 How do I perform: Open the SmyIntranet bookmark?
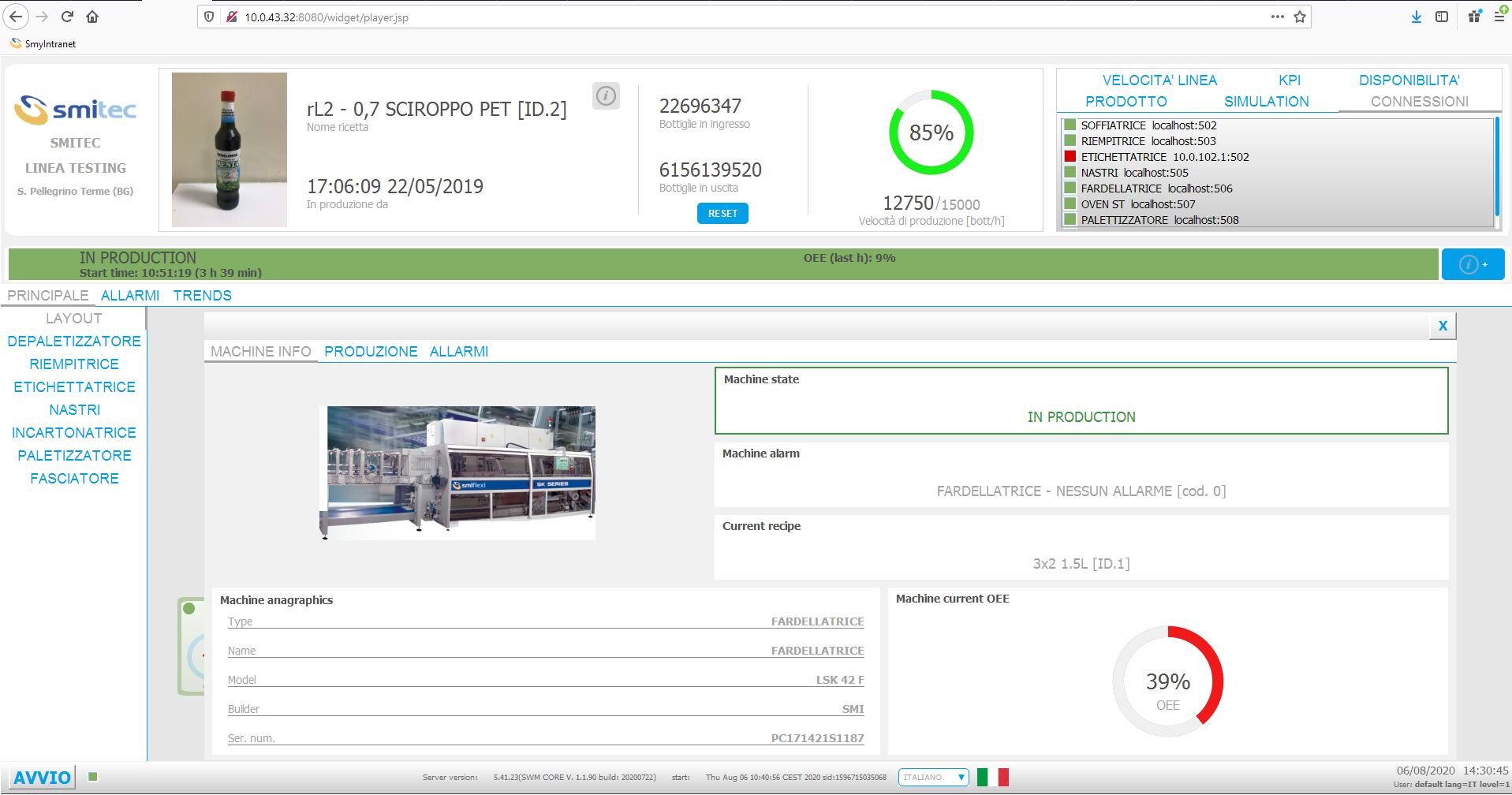click(x=43, y=44)
